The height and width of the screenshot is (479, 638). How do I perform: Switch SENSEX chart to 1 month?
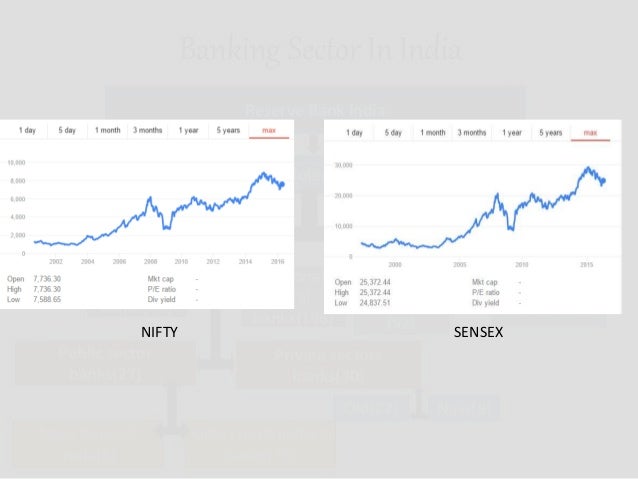[433, 133]
